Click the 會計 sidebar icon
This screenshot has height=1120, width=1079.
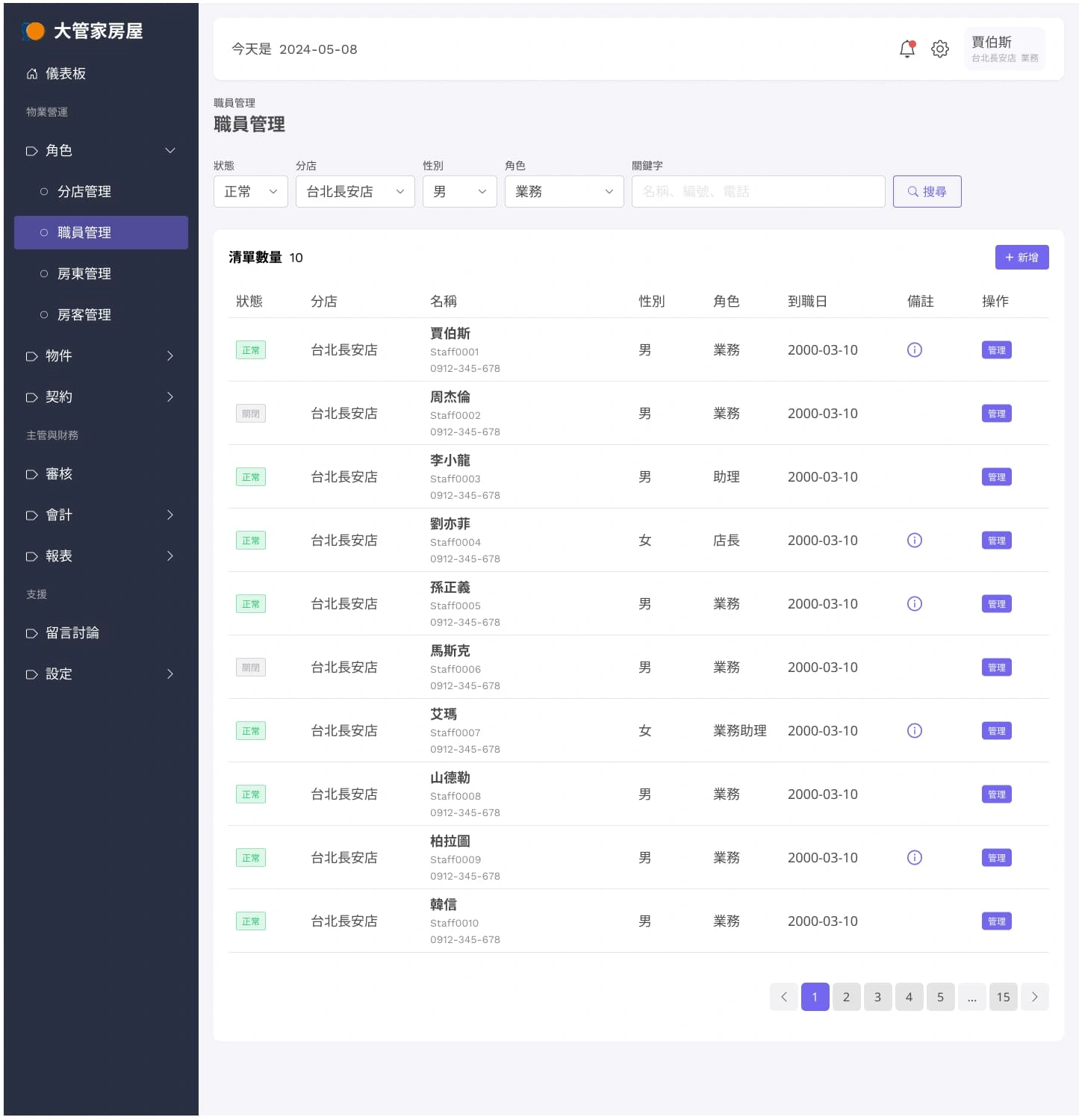31,514
